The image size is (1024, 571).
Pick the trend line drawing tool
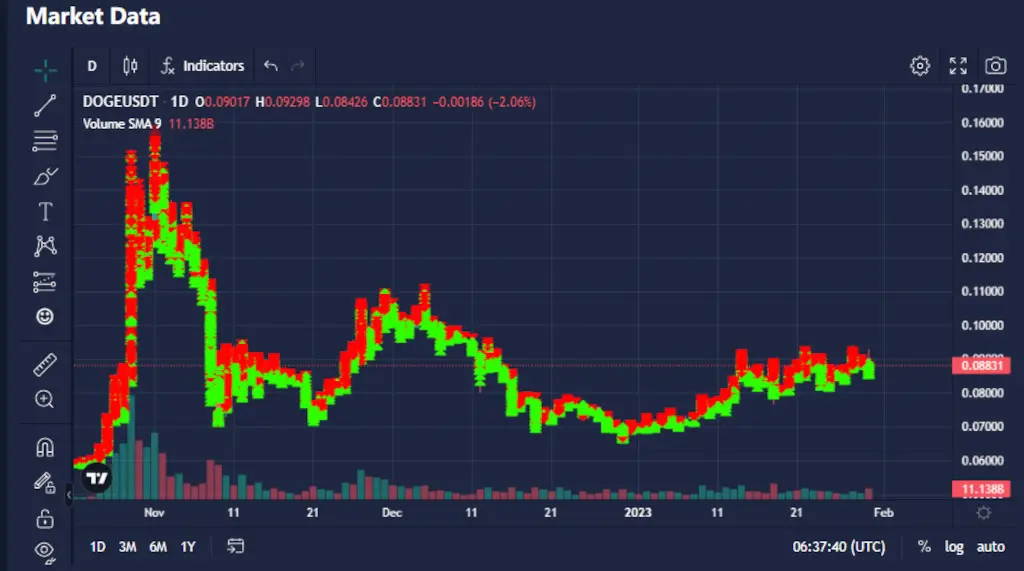pyautogui.click(x=45, y=105)
